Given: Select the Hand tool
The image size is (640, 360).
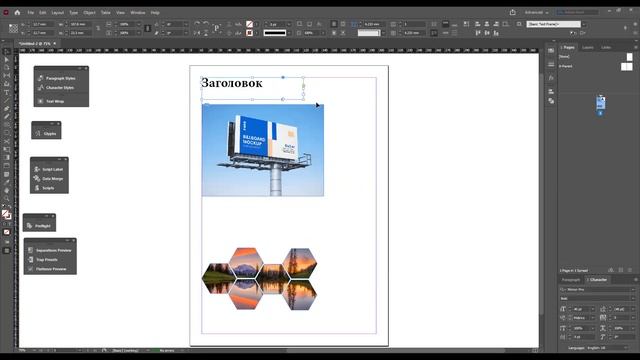Looking at the screenshot, I should click(7, 190).
